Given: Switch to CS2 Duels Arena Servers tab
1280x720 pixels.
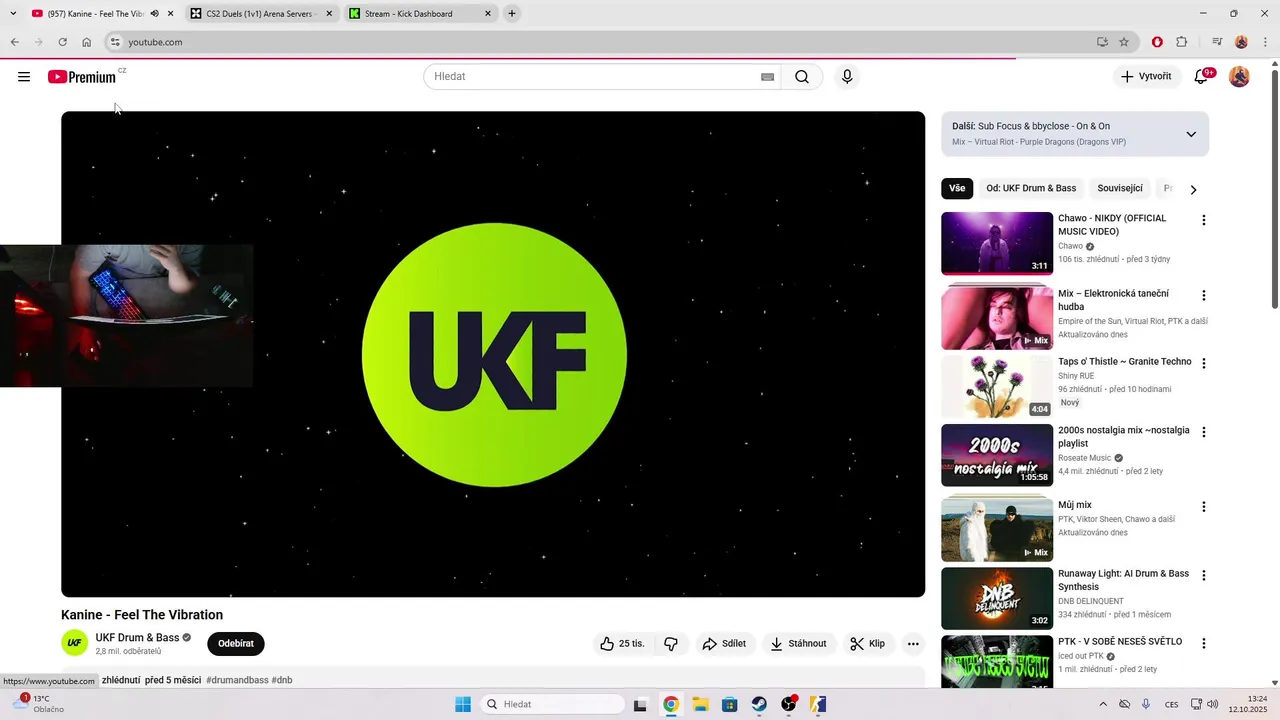Looking at the screenshot, I should click(259, 14).
